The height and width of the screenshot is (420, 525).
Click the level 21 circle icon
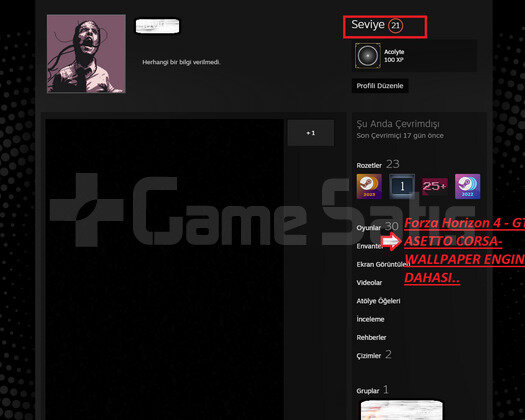395,25
